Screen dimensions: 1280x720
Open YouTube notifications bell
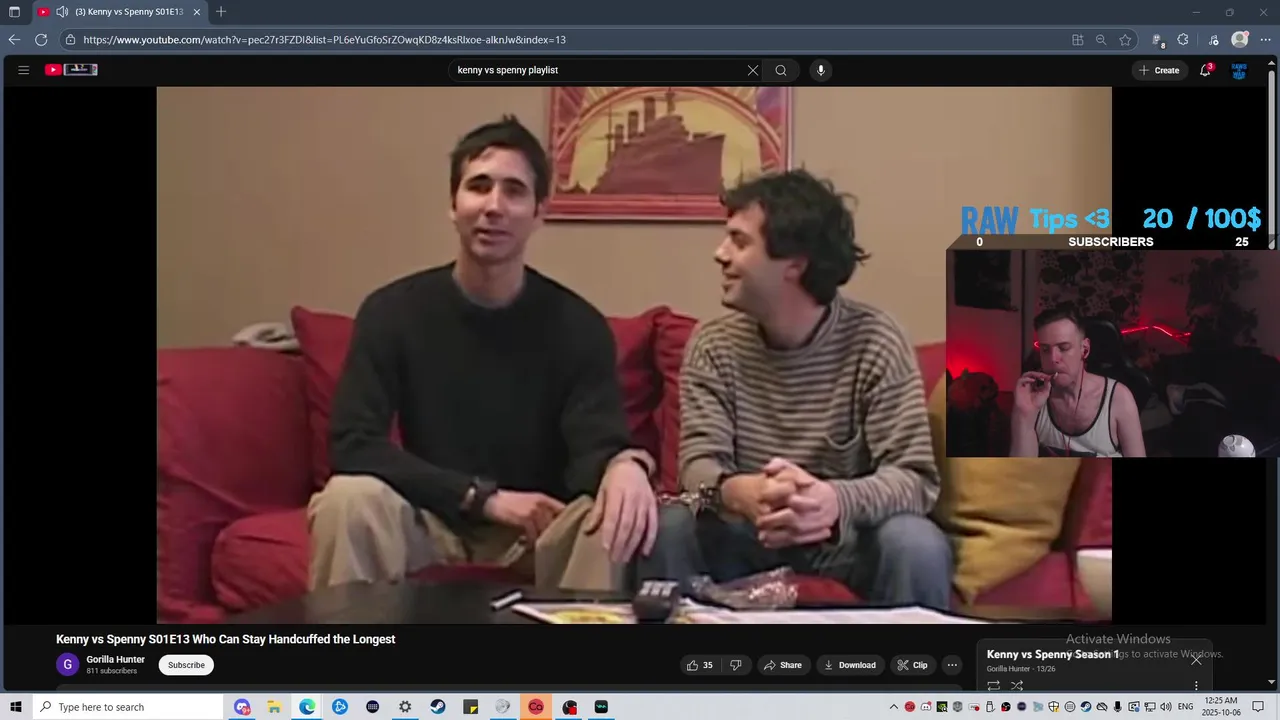point(1207,70)
